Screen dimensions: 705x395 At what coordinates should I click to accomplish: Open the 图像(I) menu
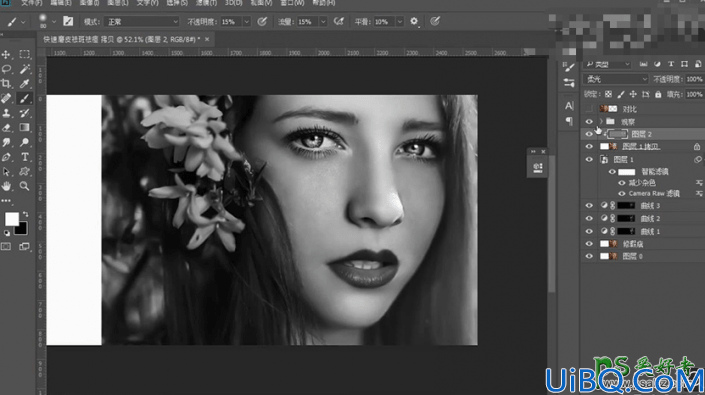click(x=89, y=3)
